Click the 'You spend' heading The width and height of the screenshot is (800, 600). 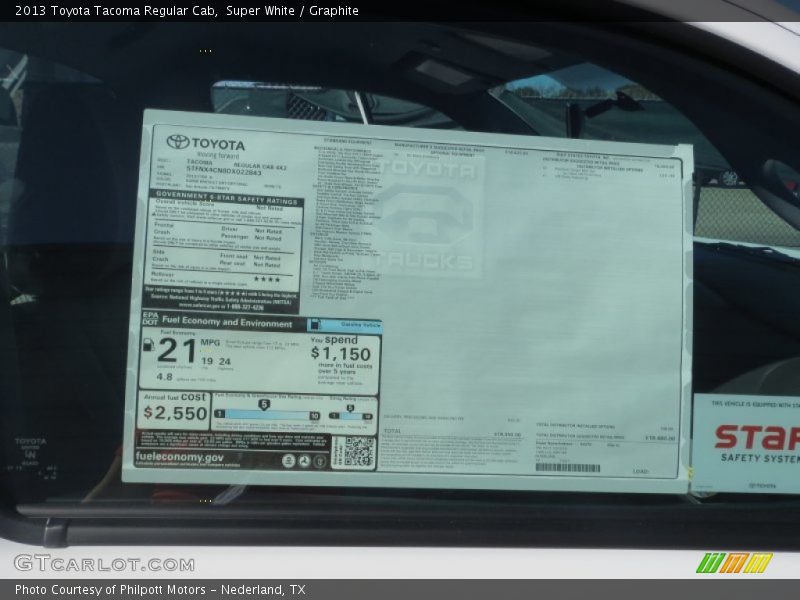pos(334,339)
